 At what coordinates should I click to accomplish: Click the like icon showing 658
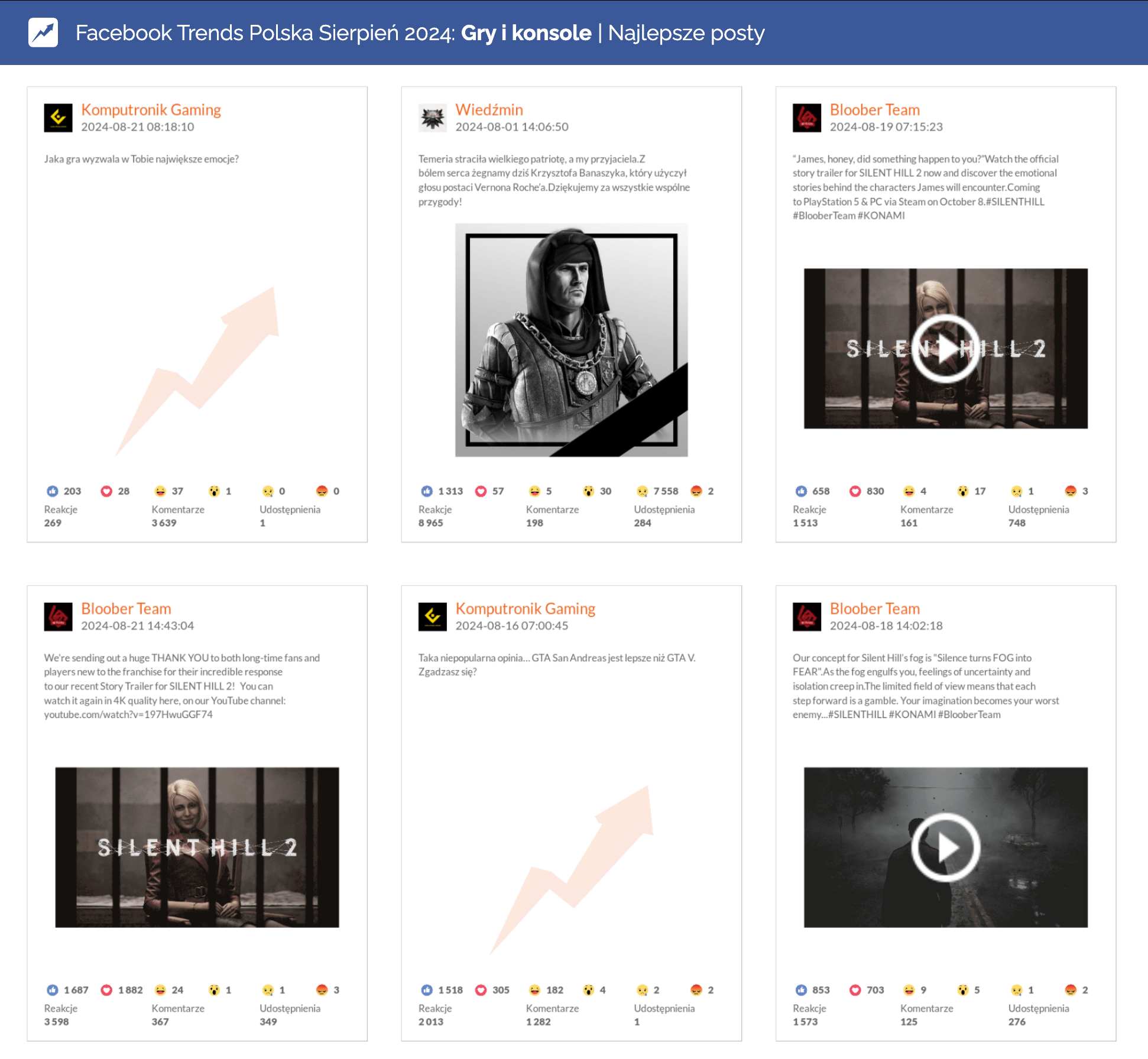point(801,491)
